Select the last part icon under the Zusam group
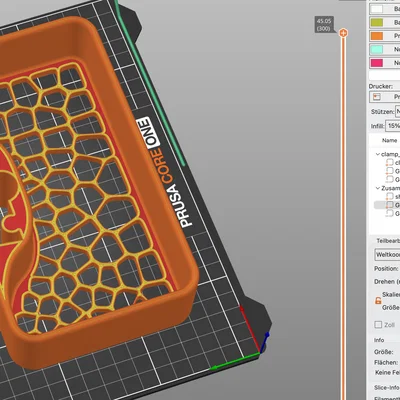Screen dimensions: 400x400 point(389,213)
